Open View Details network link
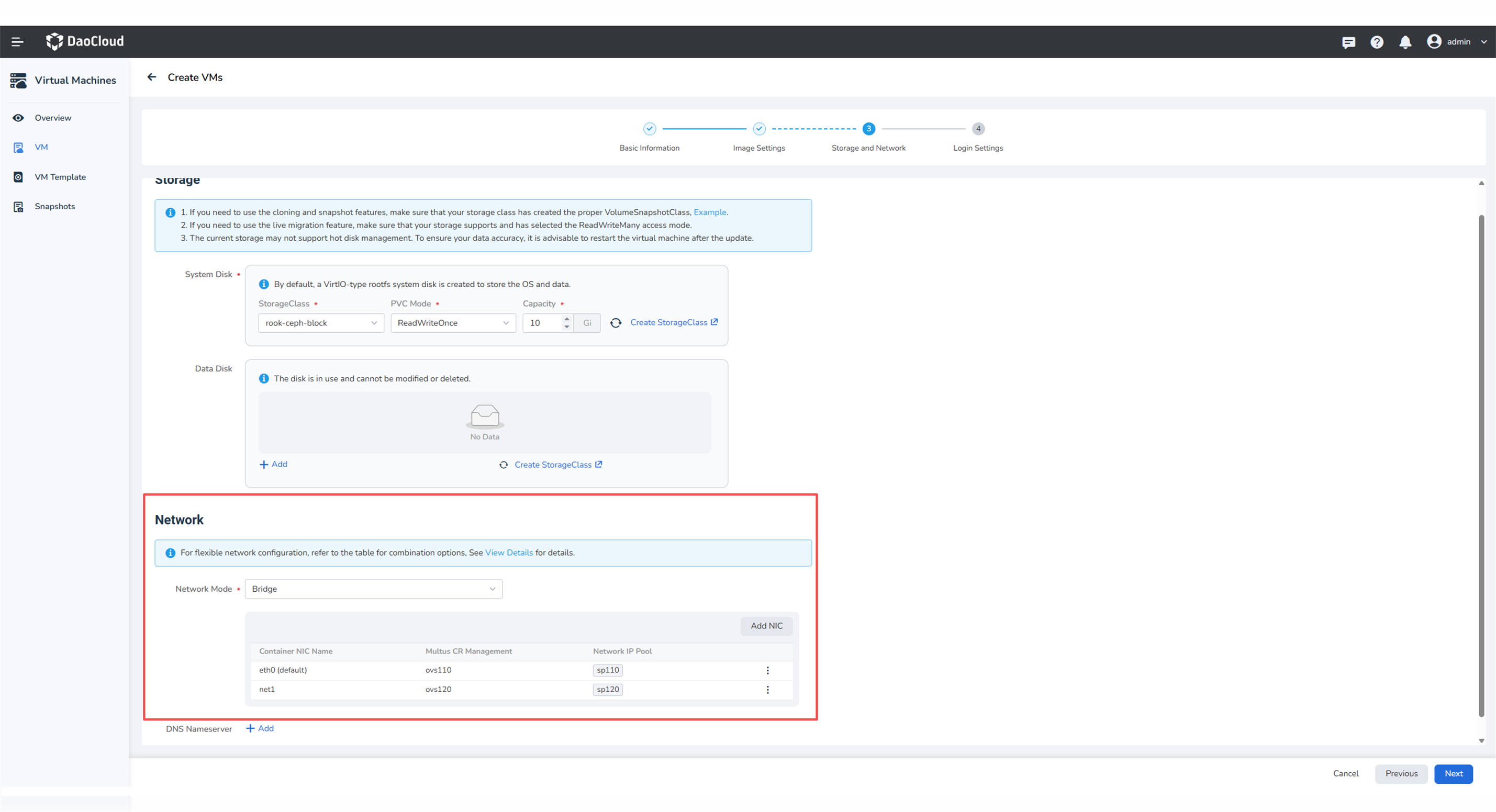 click(x=509, y=552)
